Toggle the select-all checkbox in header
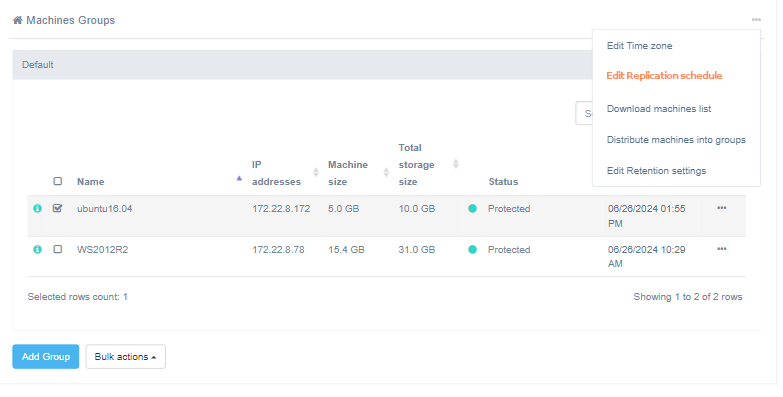The height and width of the screenshot is (397, 783). click(x=58, y=181)
